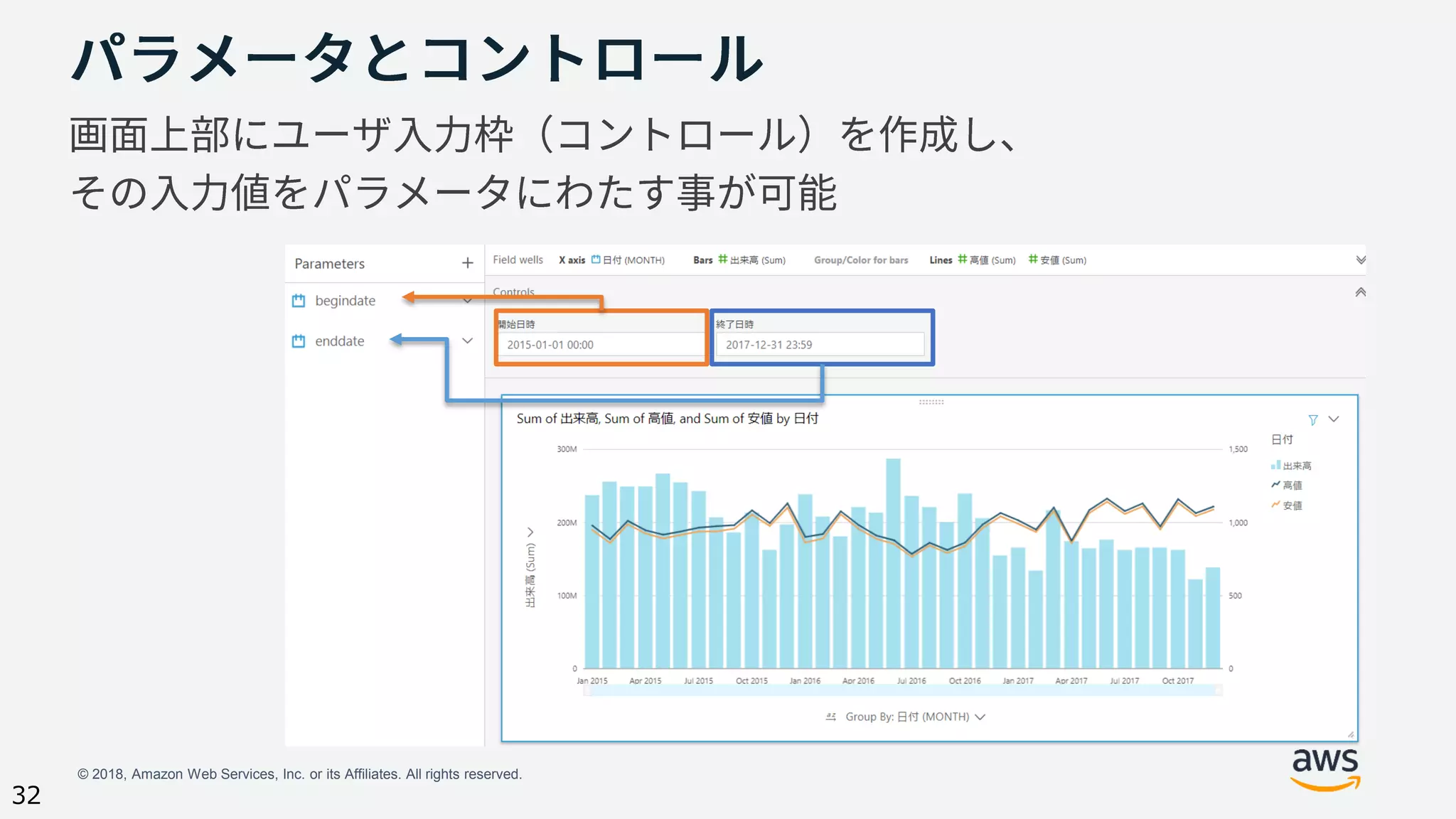Click the begindate calendar icon

click(299, 301)
